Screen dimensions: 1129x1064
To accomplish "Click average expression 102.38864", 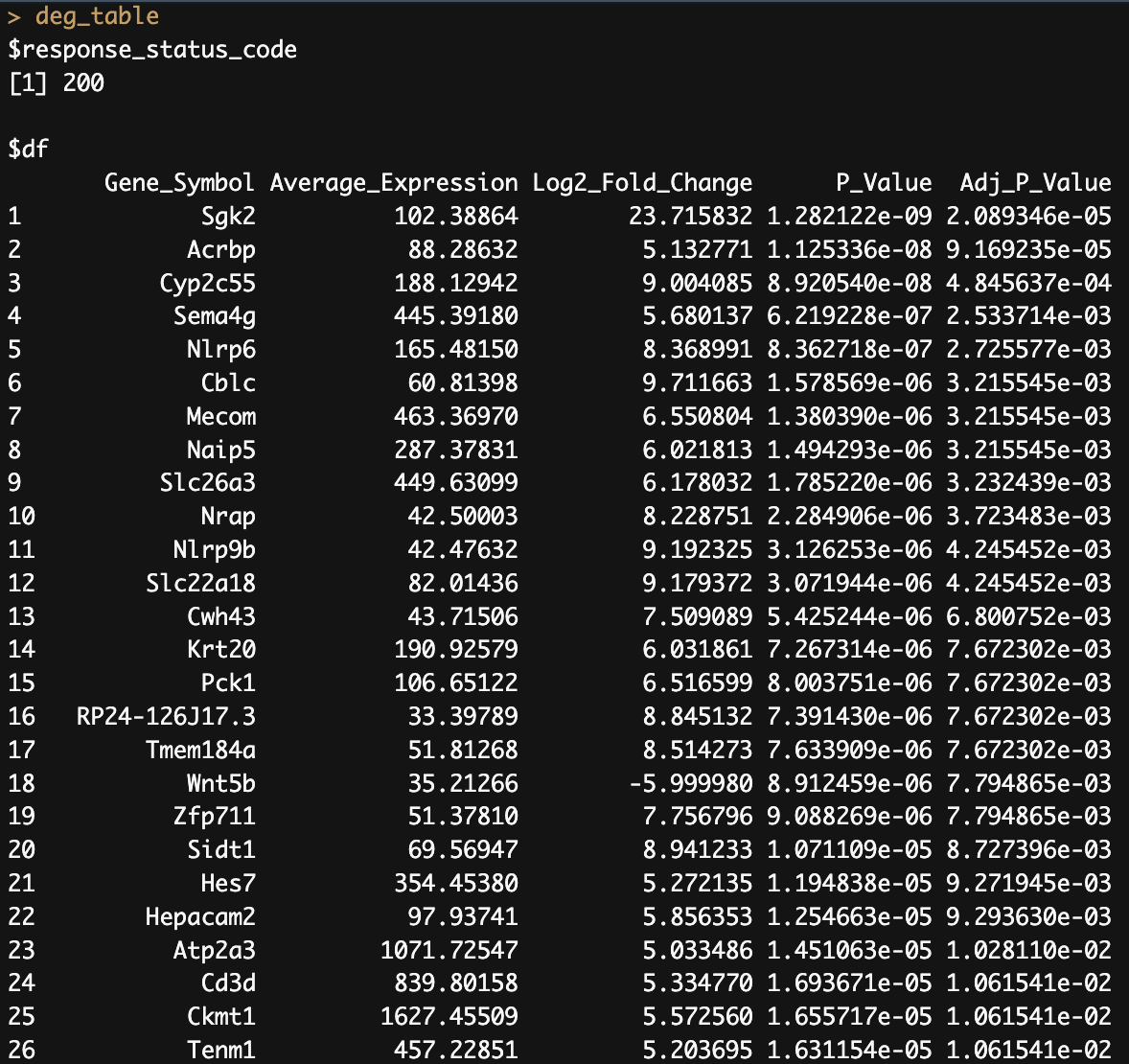I will (456, 216).
